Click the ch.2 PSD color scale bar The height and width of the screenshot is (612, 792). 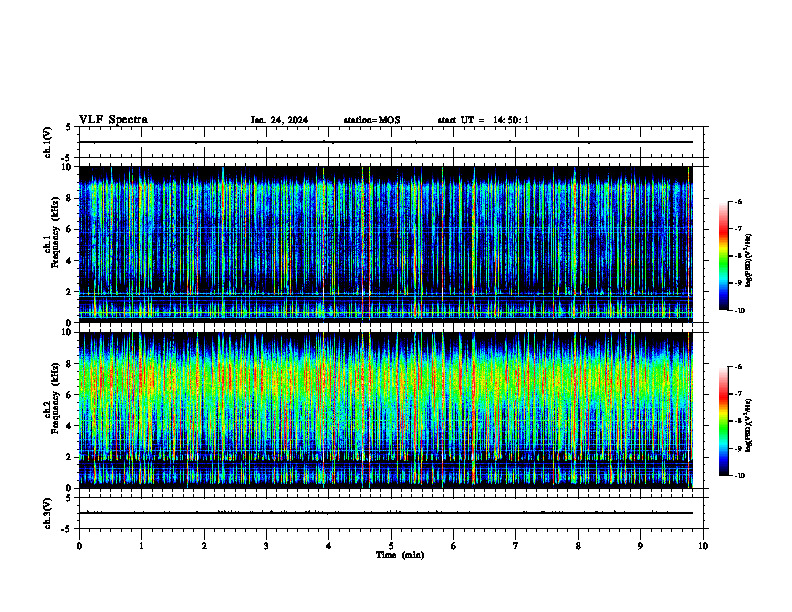pos(724,421)
